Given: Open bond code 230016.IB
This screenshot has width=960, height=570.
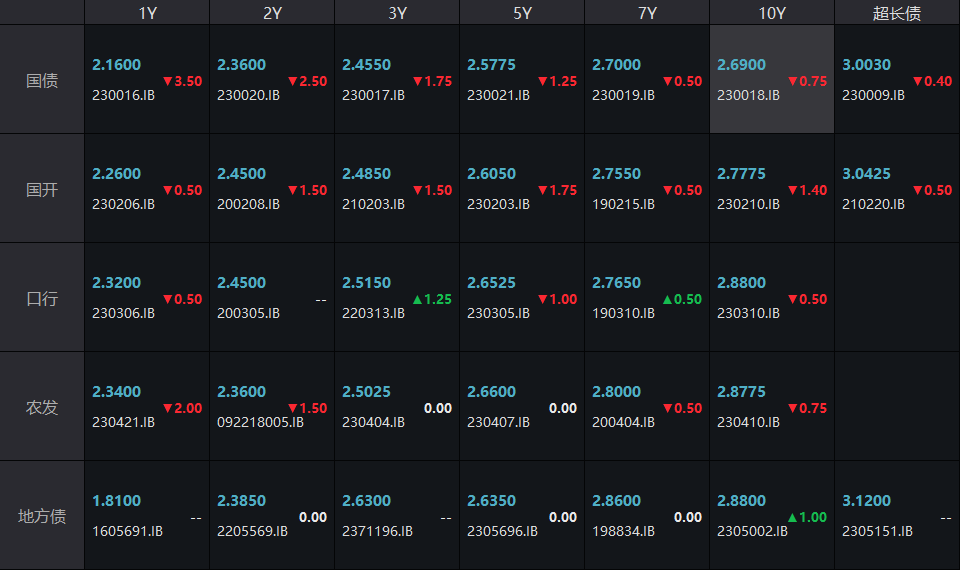Looking at the screenshot, I should 123,95.
